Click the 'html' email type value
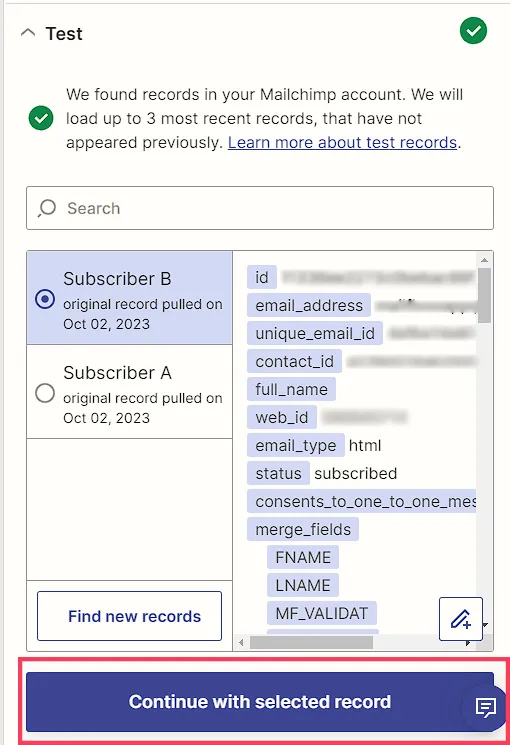 [365, 446]
